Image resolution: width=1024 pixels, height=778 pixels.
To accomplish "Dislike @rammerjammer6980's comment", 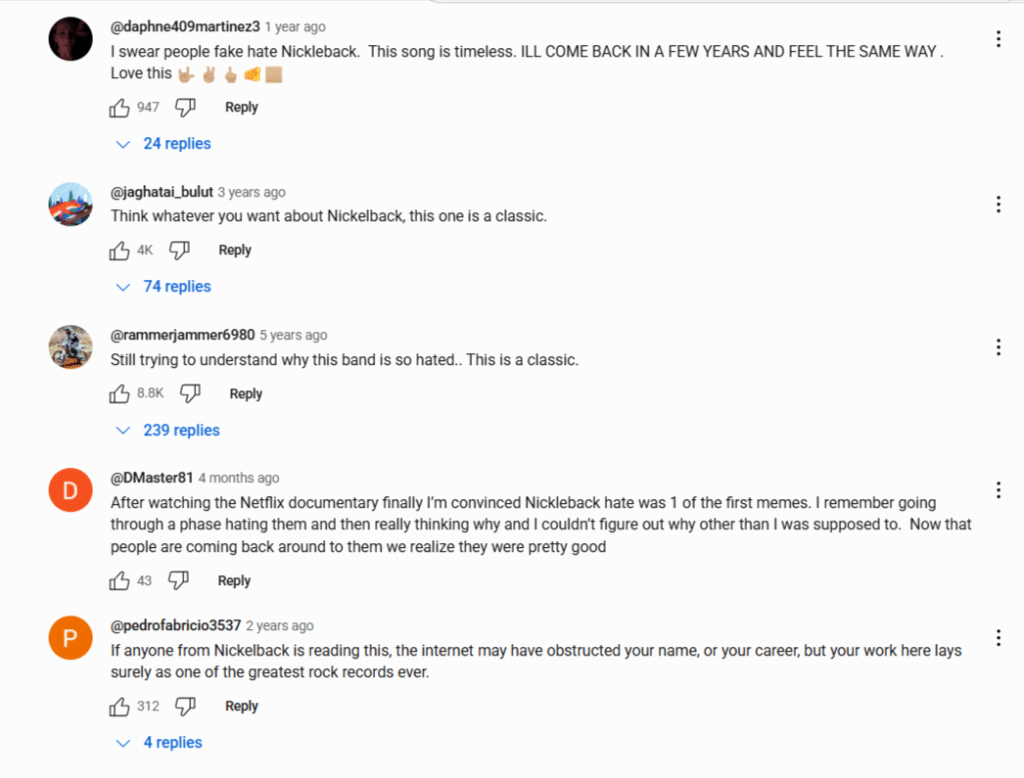I will pyautogui.click(x=190, y=393).
